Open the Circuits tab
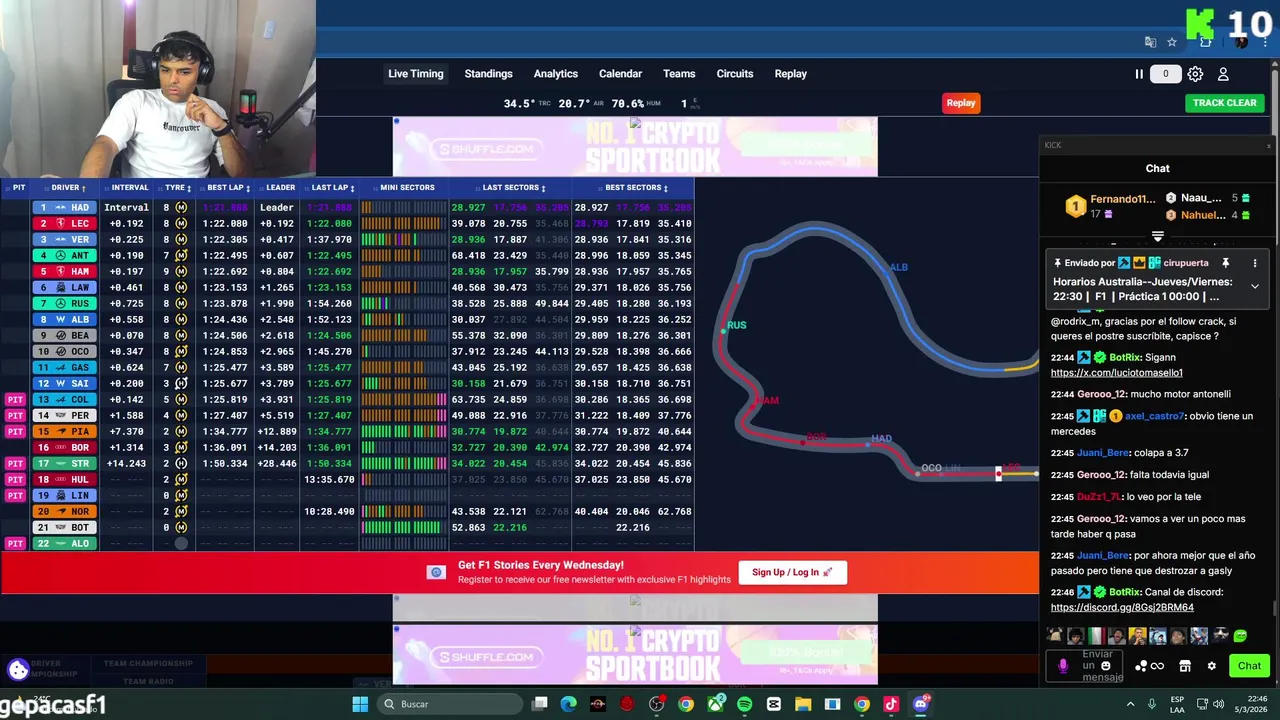 click(735, 74)
